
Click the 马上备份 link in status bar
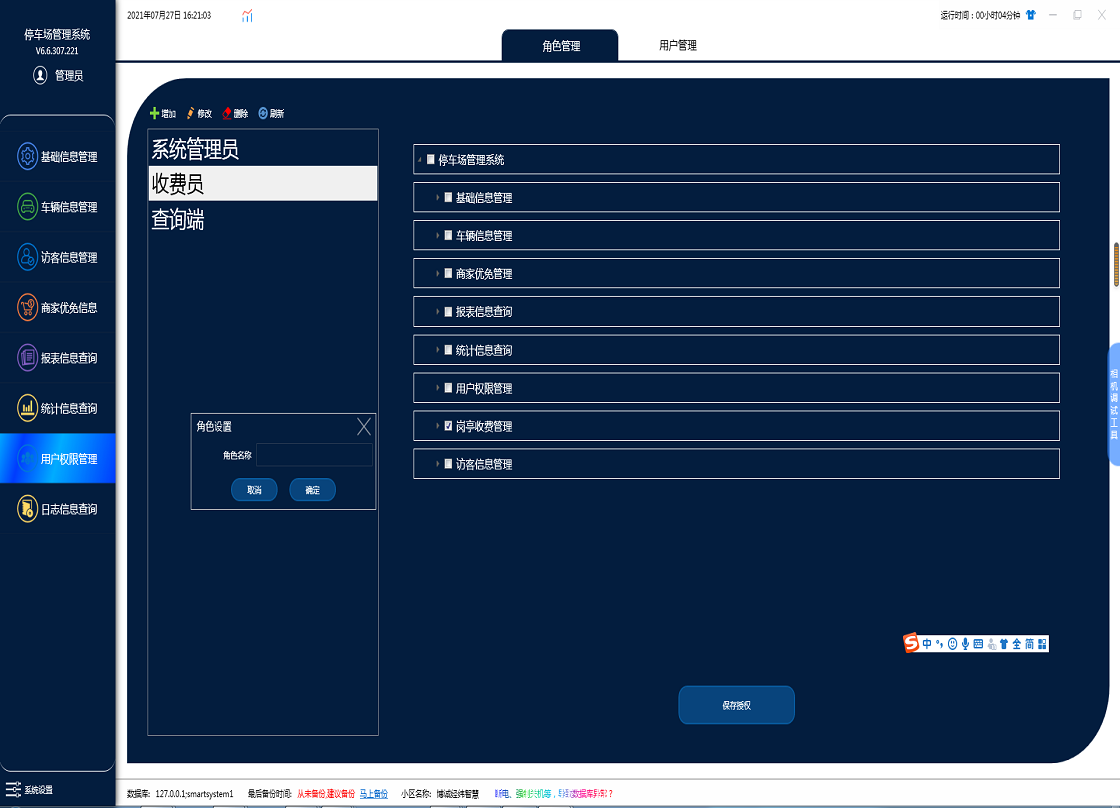(x=373, y=794)
